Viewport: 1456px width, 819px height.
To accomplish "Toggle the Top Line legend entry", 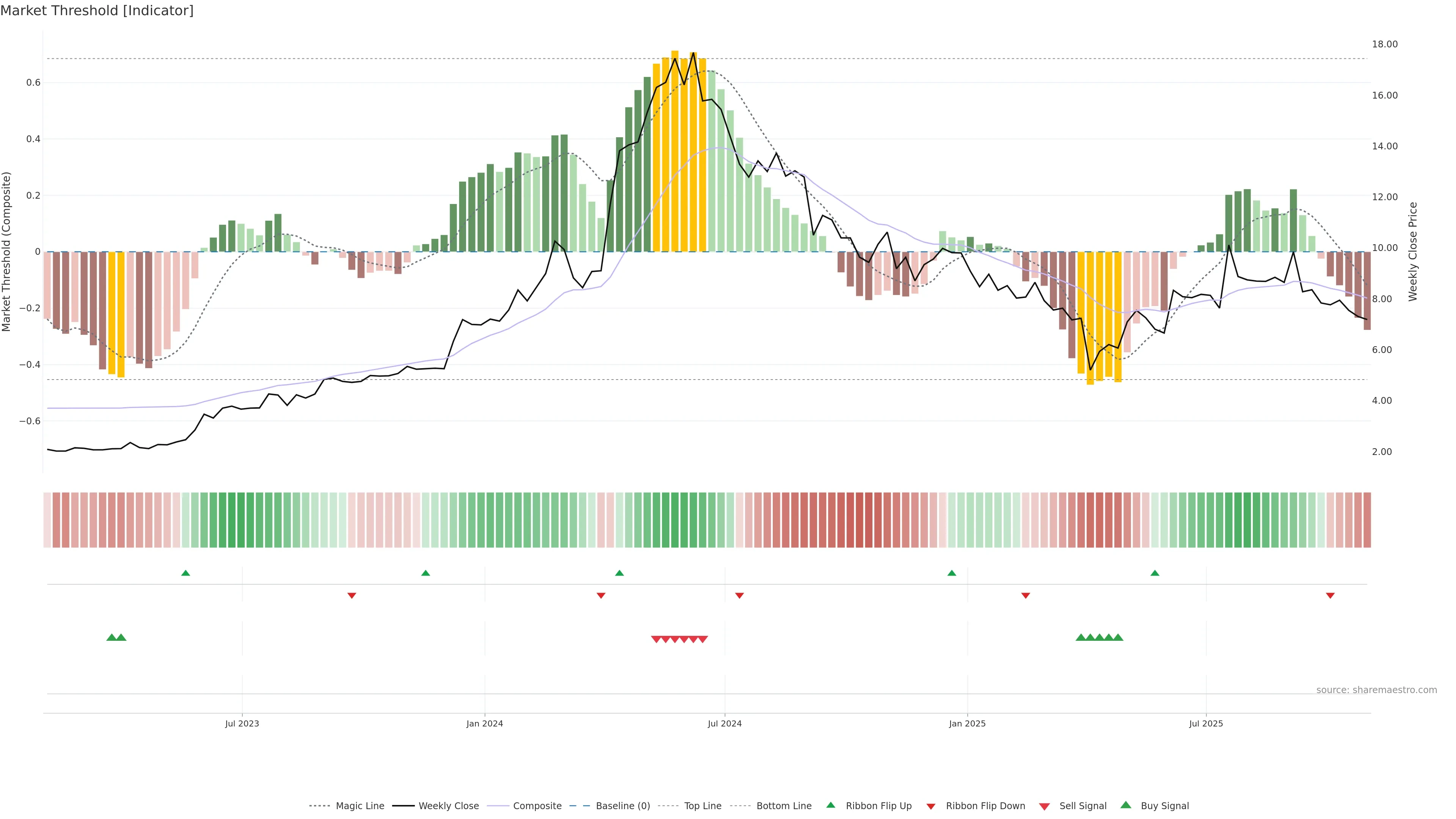I will [x=703, y=806].
